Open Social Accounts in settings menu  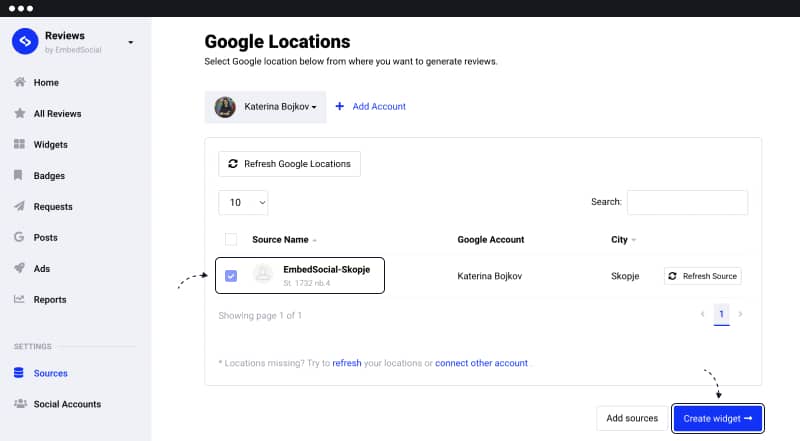(x=67, y=404)
